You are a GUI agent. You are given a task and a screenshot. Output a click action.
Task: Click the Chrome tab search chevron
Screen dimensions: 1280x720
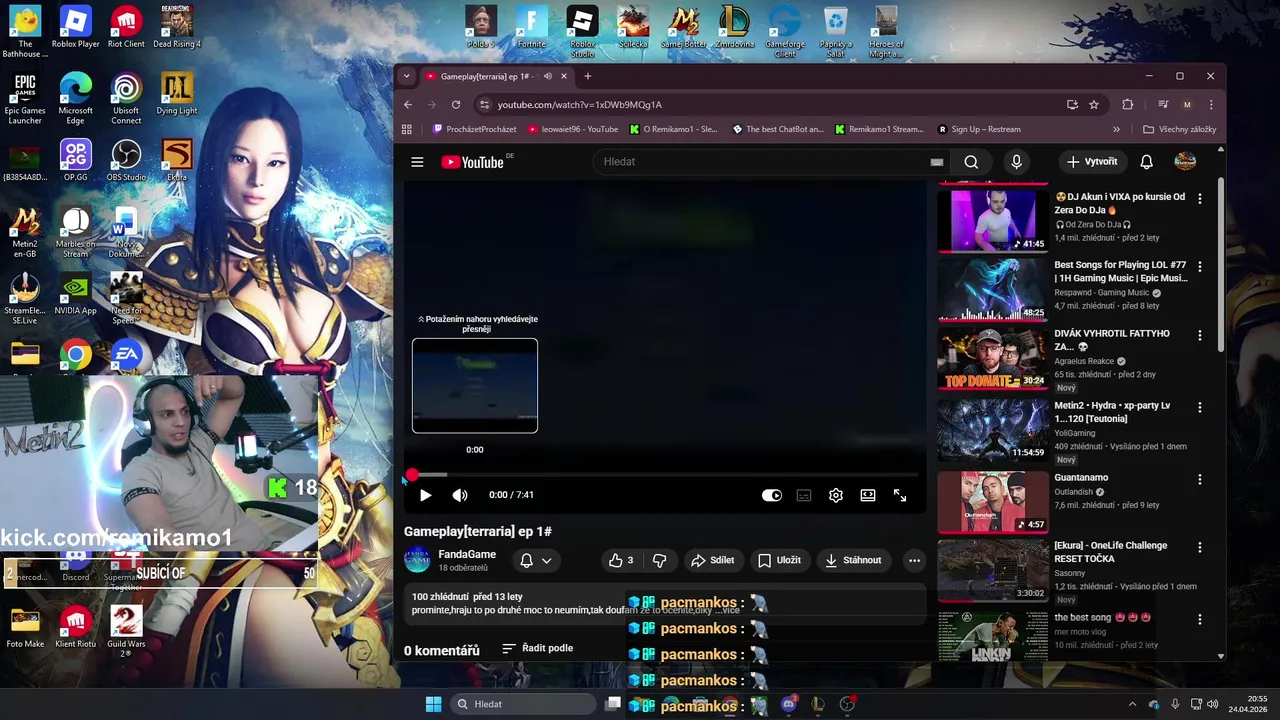pos(406,76)
